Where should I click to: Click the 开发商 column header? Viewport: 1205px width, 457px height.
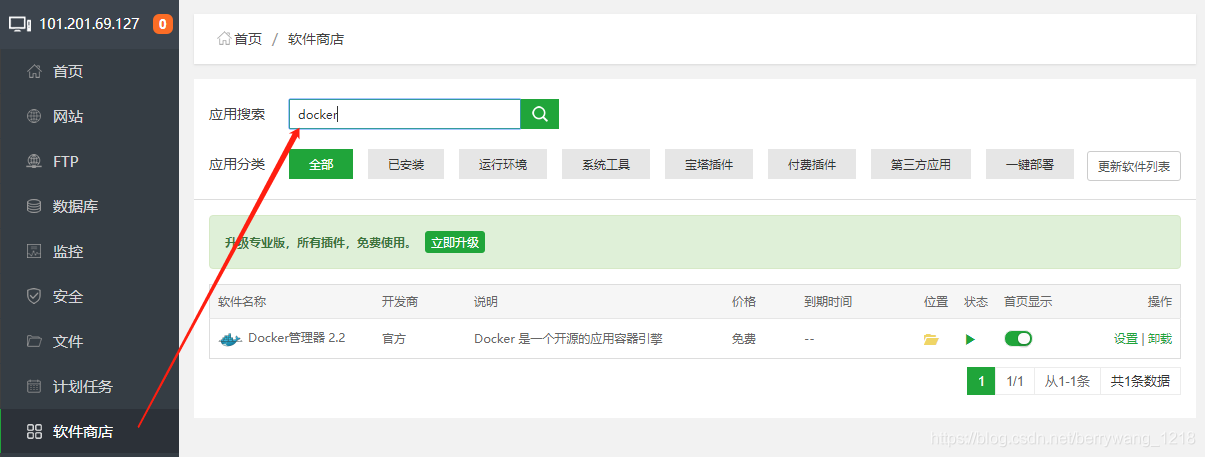pyautogui.click(x=400, y=302)
